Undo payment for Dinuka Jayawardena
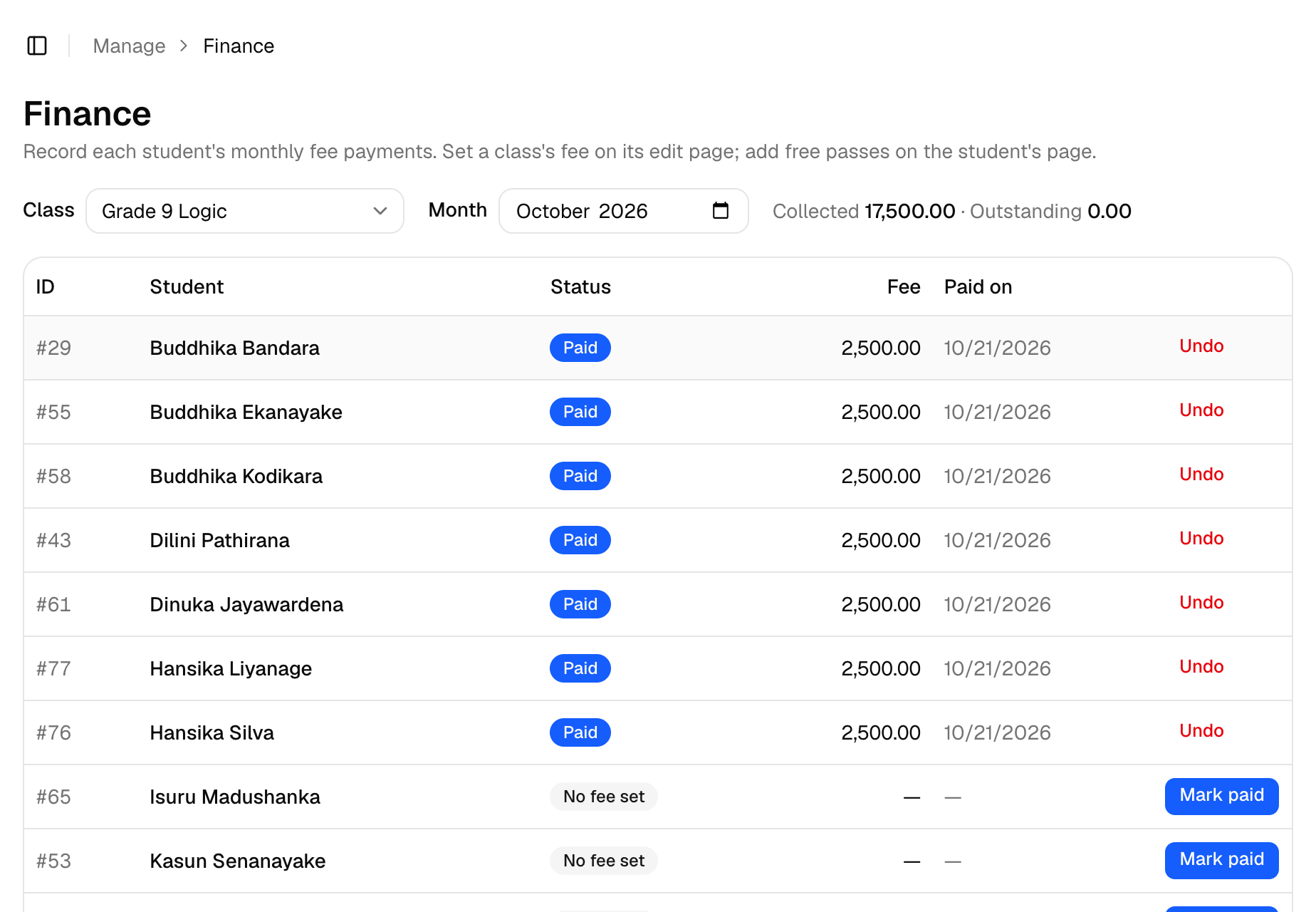The image size is (1316, 912). 1201,603
